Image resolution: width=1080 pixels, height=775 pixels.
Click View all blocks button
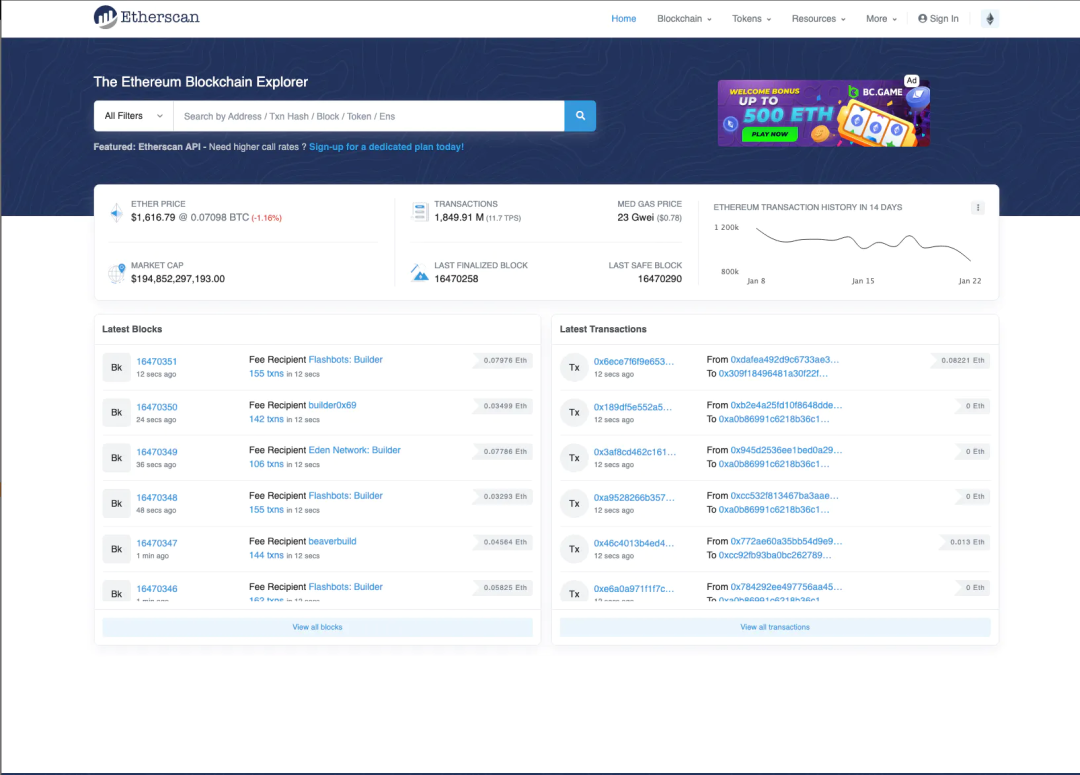(317, 627)
